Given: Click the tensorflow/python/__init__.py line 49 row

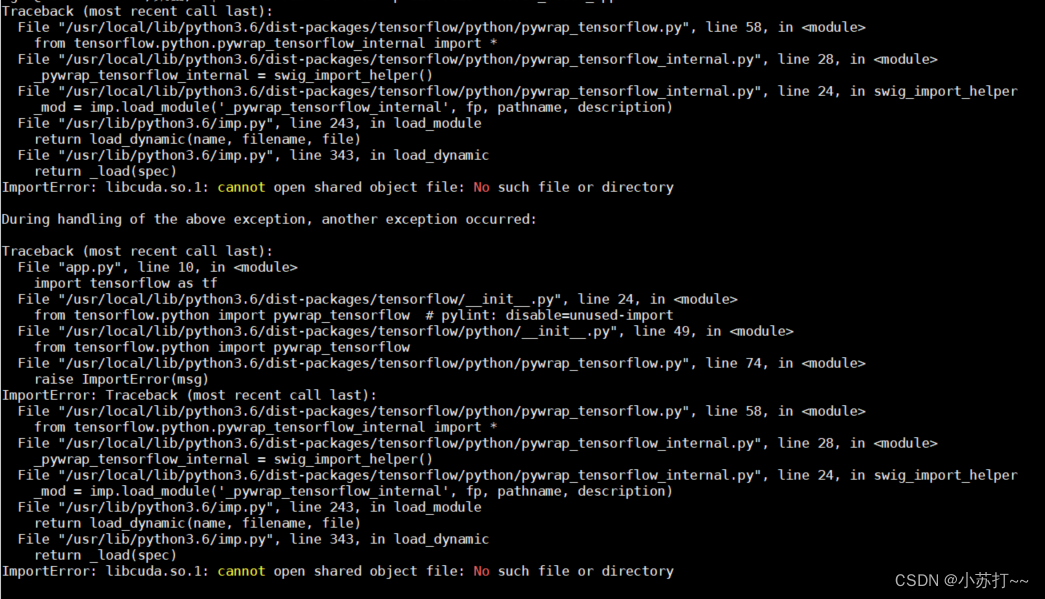Looking at the screenshot, I should coord(405,331).
